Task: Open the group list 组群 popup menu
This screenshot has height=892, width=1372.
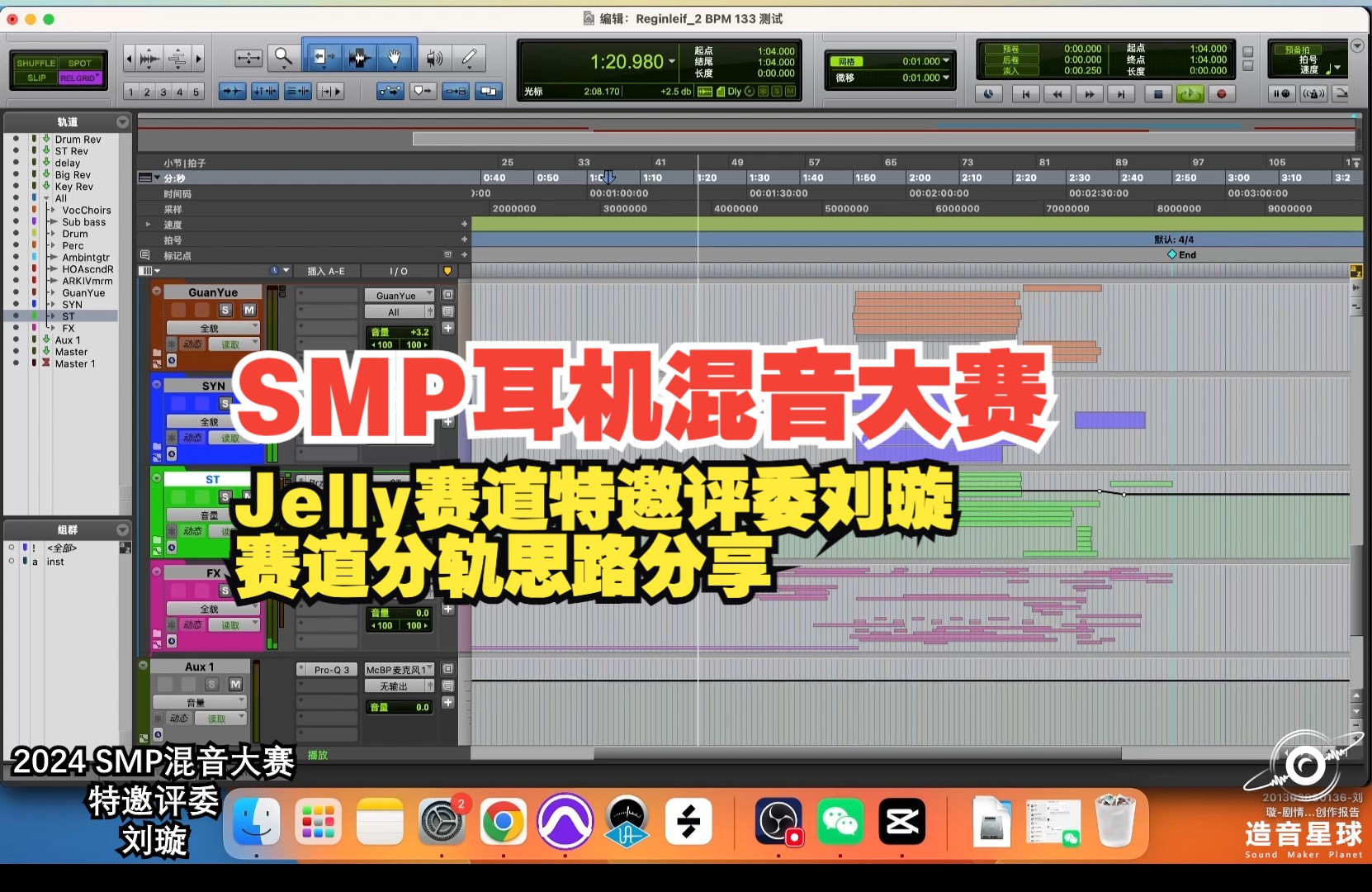Action: (x=123, y=529)
